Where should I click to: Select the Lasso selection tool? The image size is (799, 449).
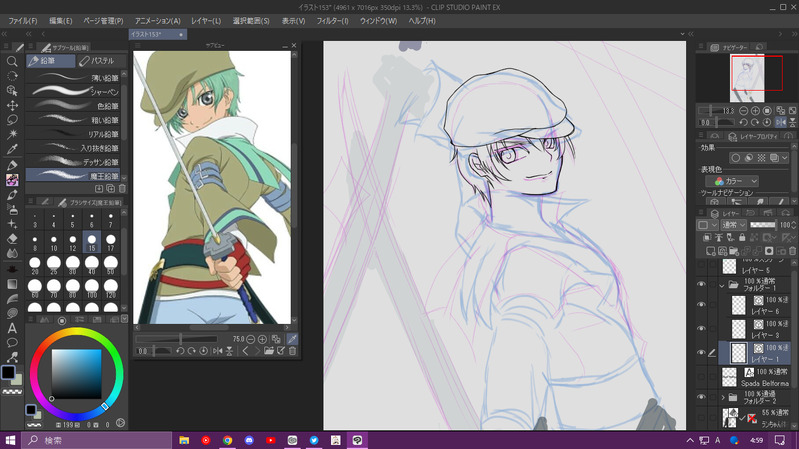(x=12, y=120)
